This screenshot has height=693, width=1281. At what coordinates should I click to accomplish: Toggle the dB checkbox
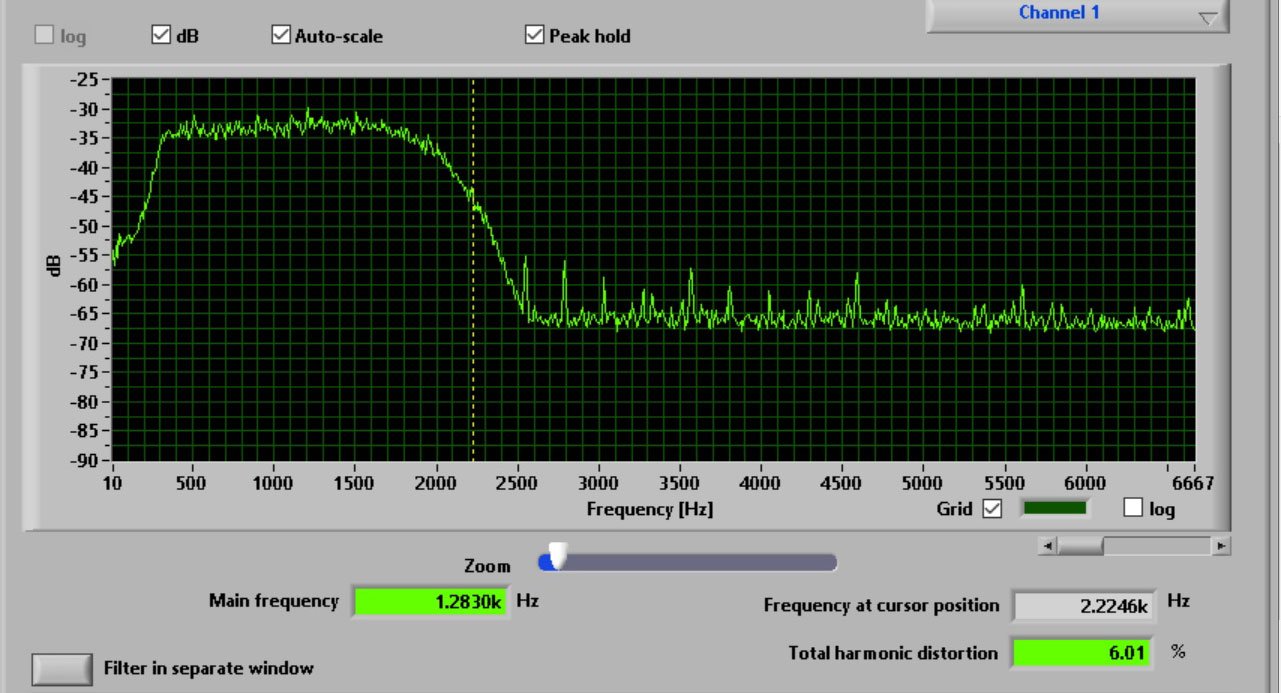click(161, 35)
